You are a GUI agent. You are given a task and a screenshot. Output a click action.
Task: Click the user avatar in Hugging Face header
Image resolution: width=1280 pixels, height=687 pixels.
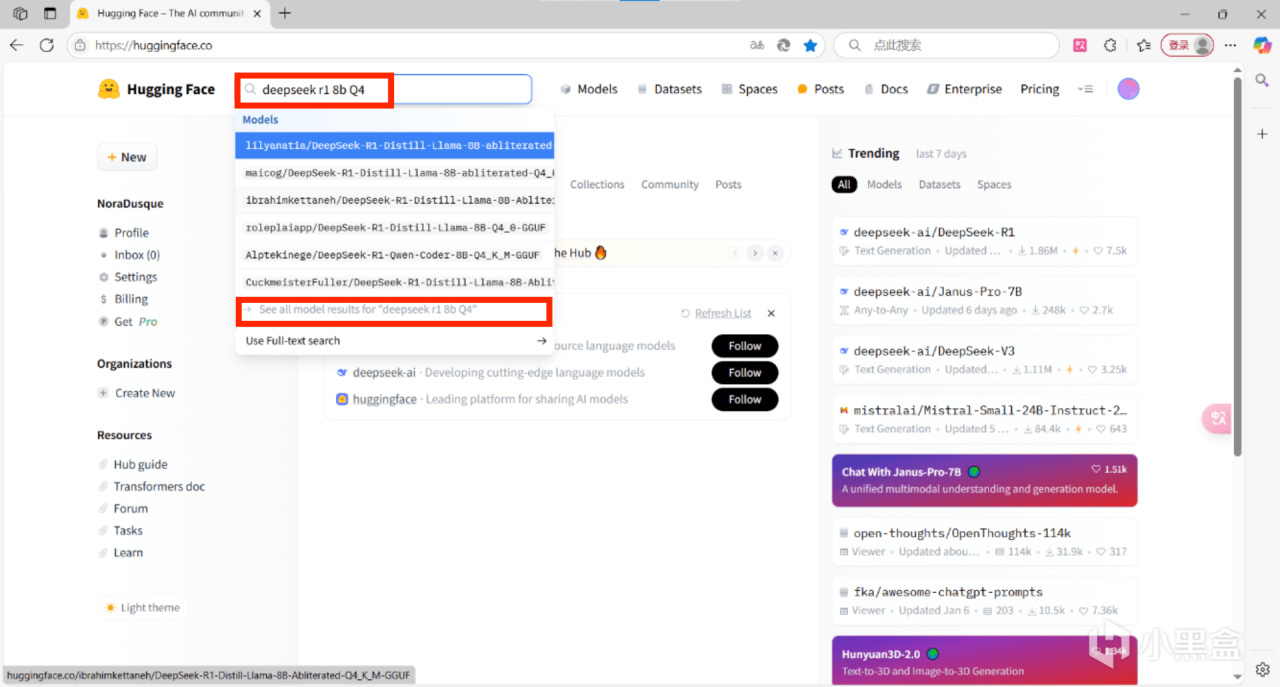click(x=1128, y=89)
